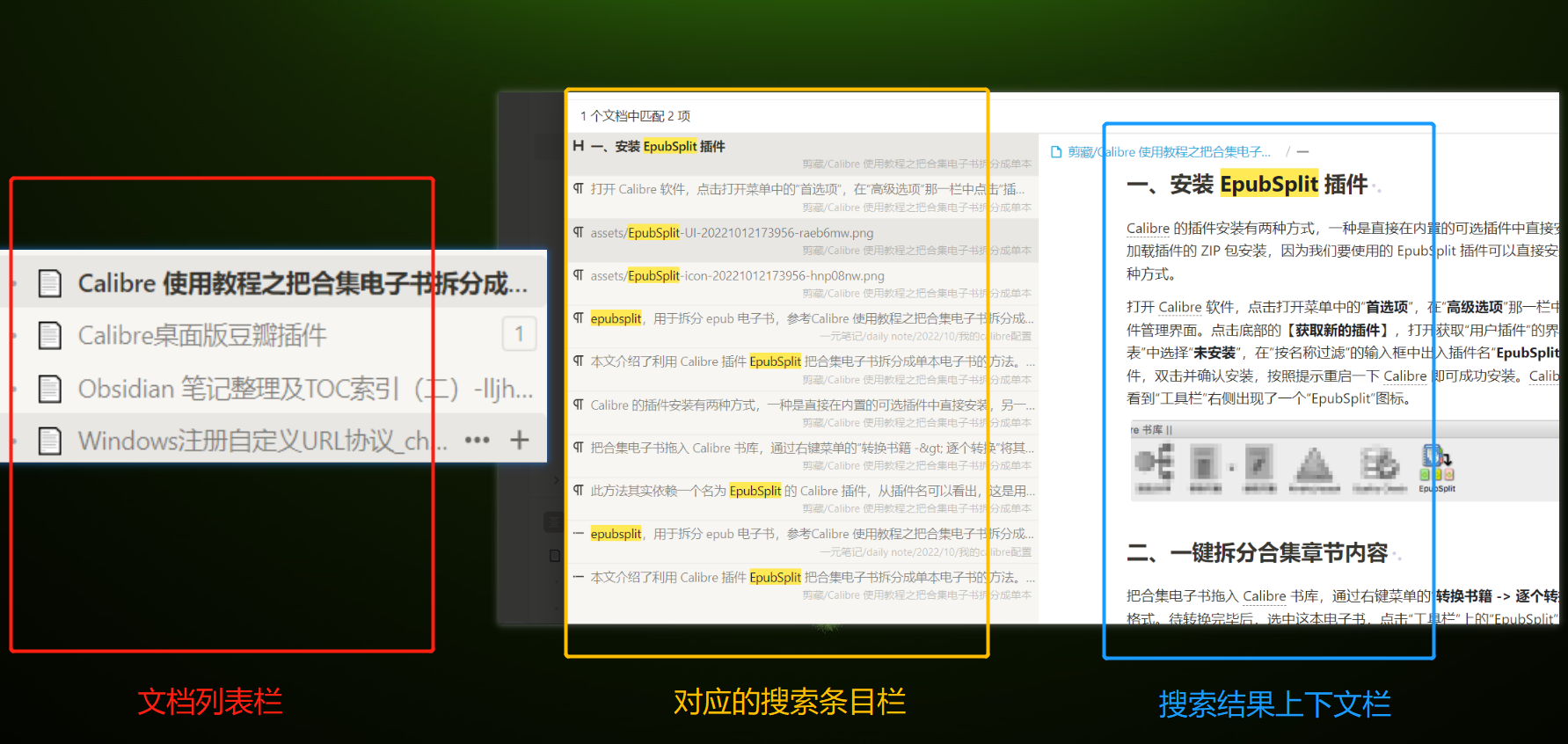Click the paragraph icon beside 打开 Calibre 软件 result
The image size is (1568, 744).
tap(579, 189)
